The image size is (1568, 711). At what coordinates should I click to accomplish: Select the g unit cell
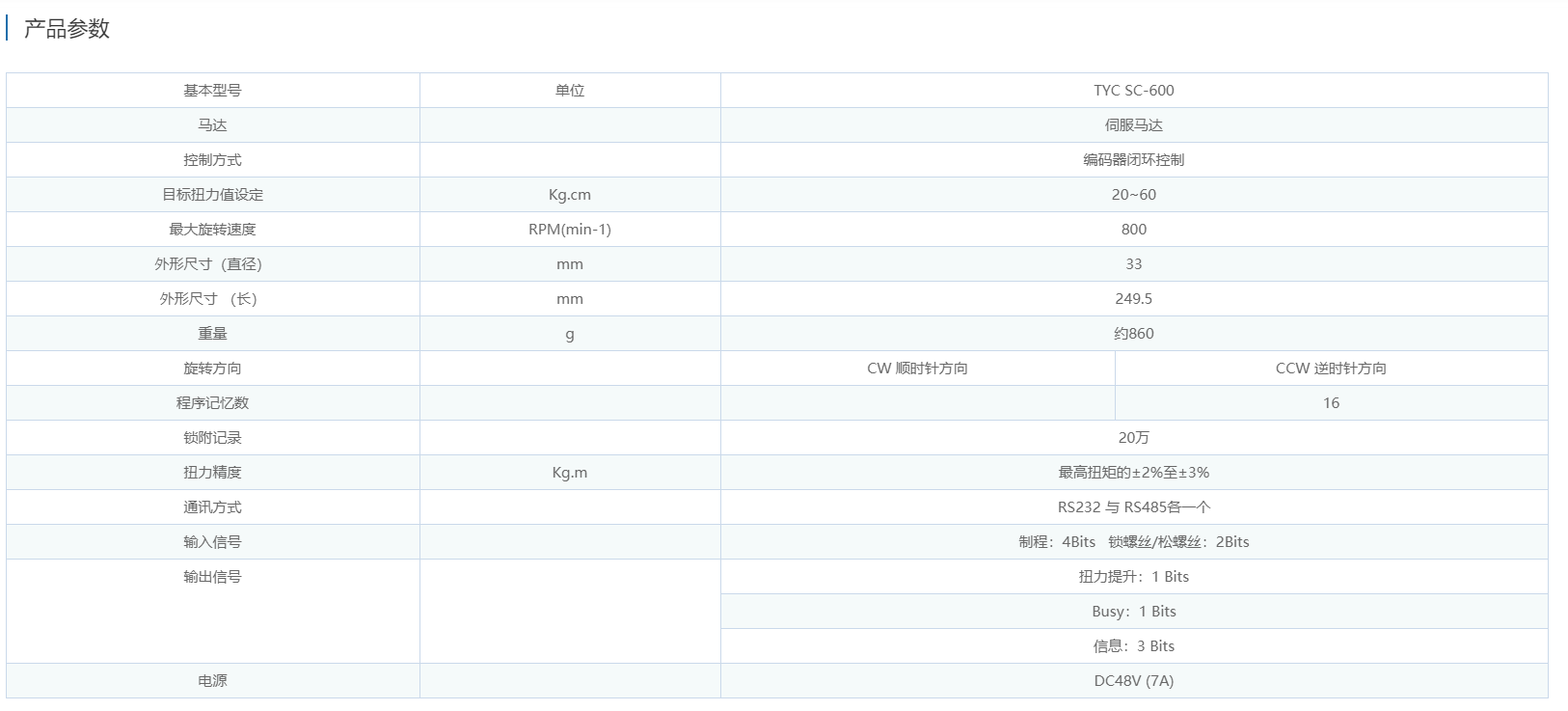570,334
